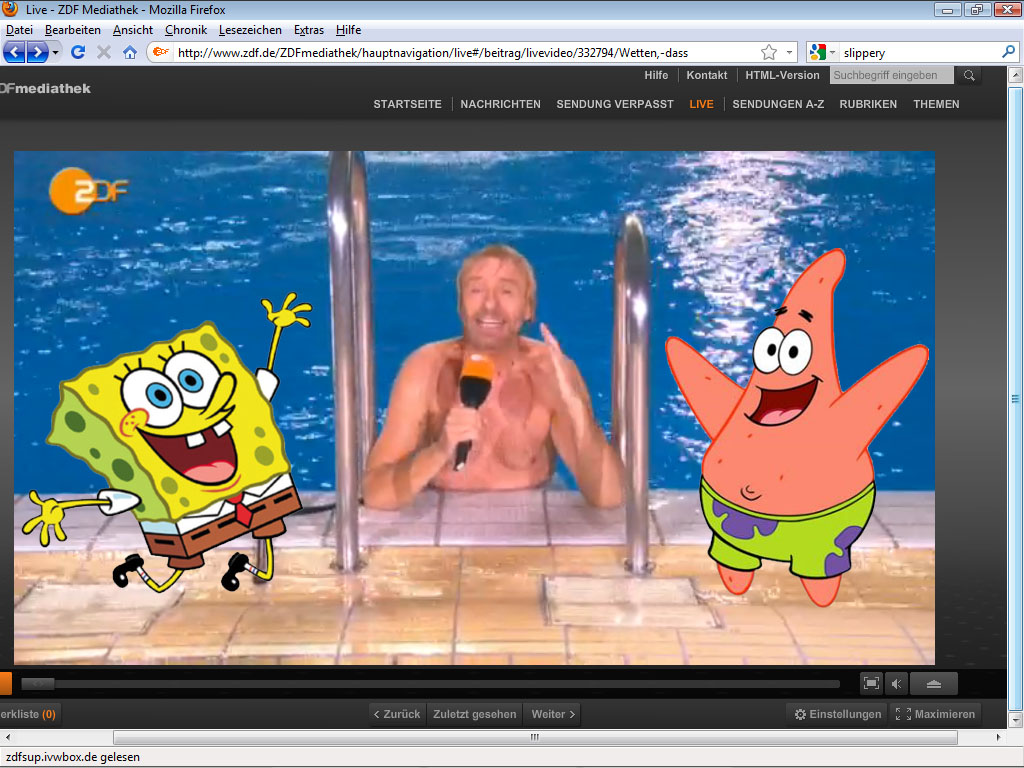Click the video progress bar
Screen dimensions: 1024x768
(430, 684)
